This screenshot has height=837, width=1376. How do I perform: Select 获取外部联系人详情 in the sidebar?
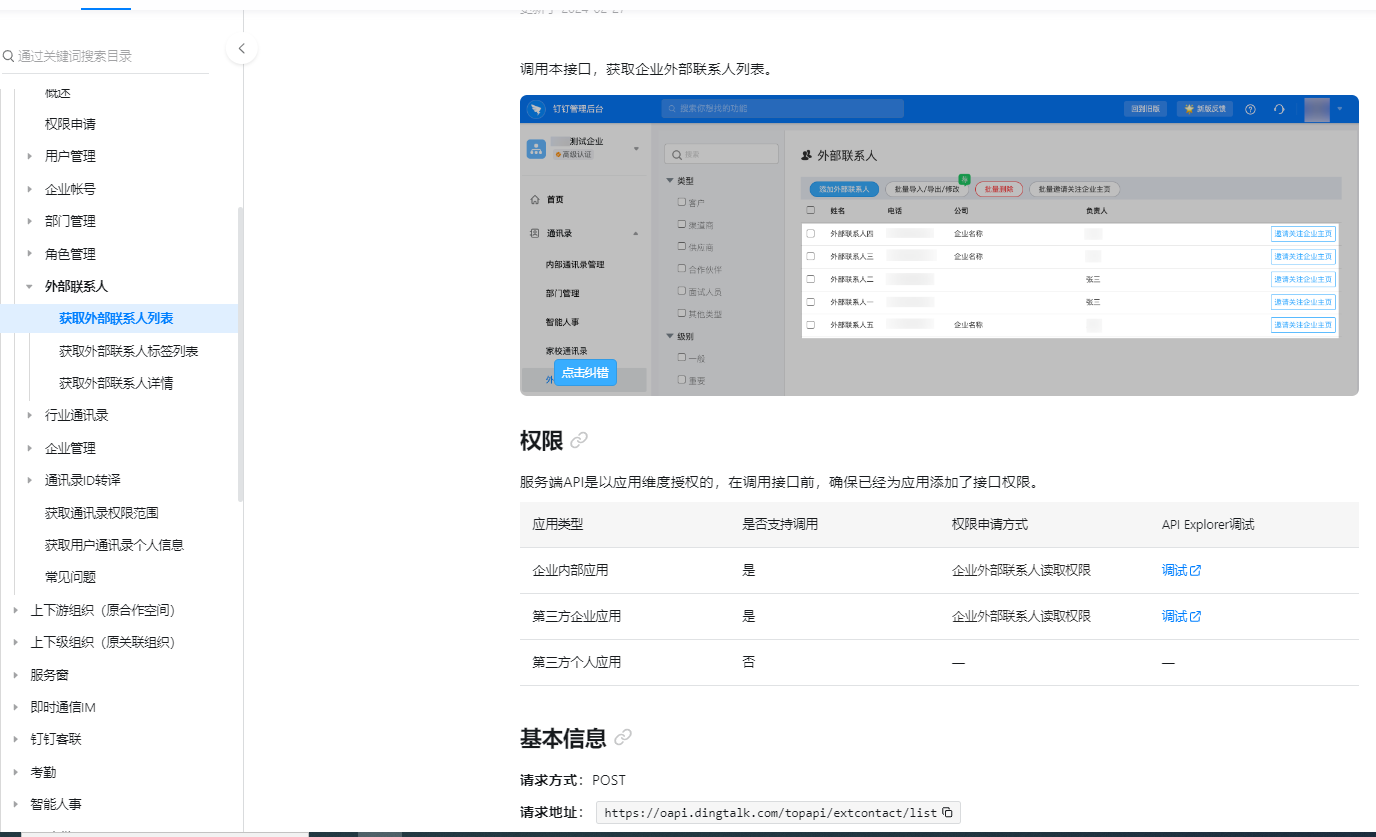point(116,383)
